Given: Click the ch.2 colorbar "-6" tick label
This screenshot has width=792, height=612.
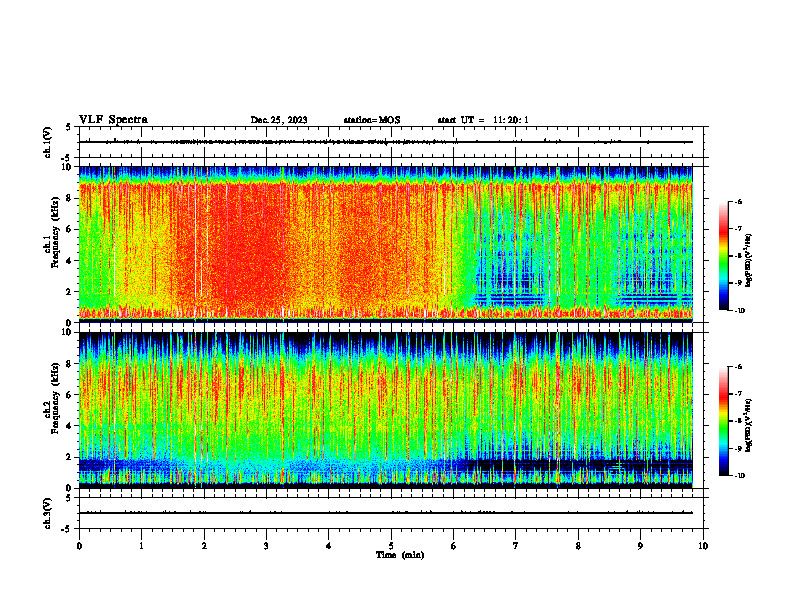Looking at the screenshot, I should (738, 367).
